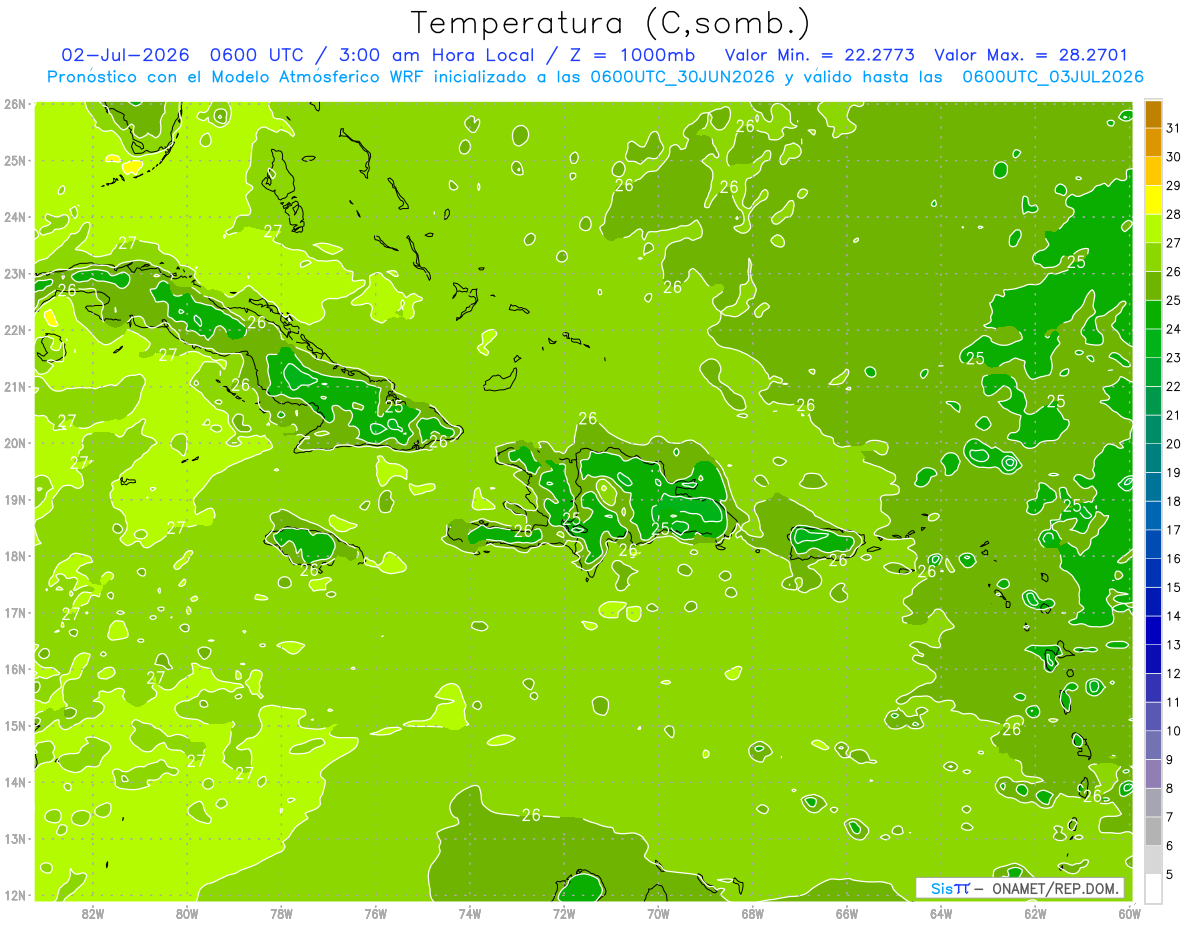Viewport: 1200px width, 927px height.
Task: Select the valid-until time 0600UTC_03JUL2026
Action: 1053,77
